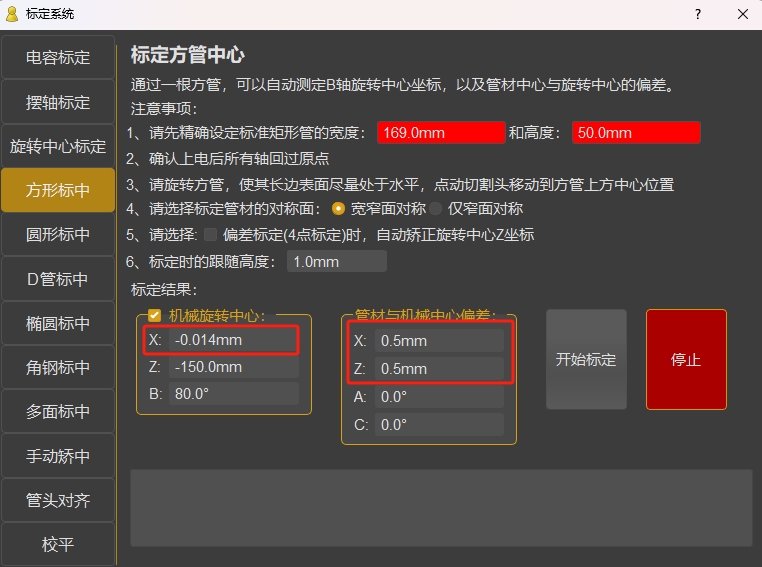Open the 校平 tab
The image size is (762, 567).
click(x=58, y=544)
